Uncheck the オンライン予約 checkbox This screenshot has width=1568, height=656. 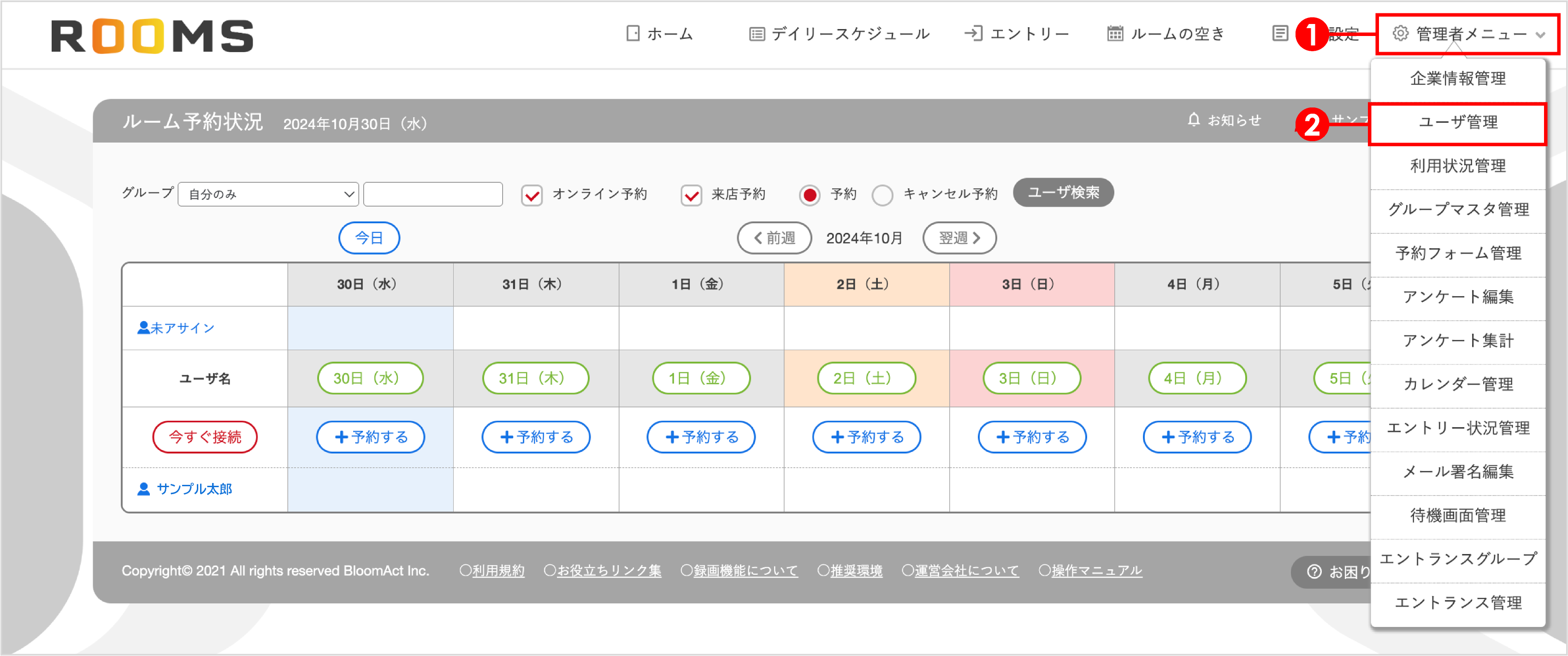(x=532, y=195)
